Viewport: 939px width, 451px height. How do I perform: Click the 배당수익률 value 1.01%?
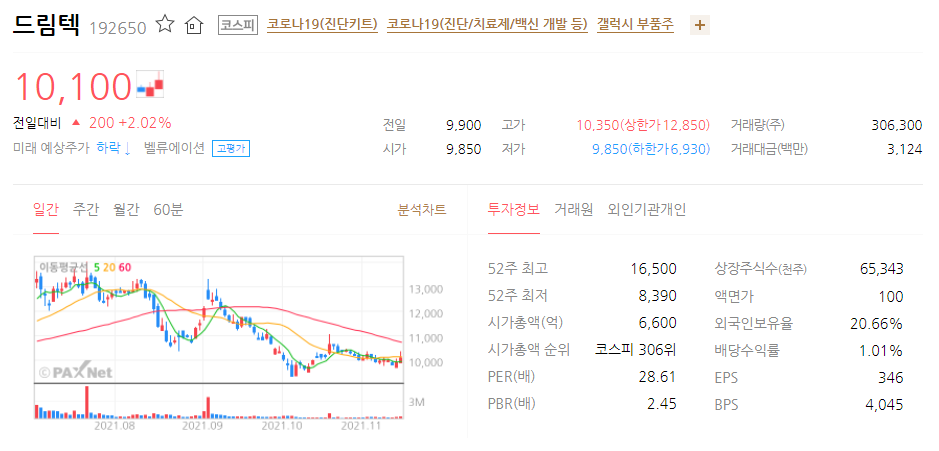881,350
